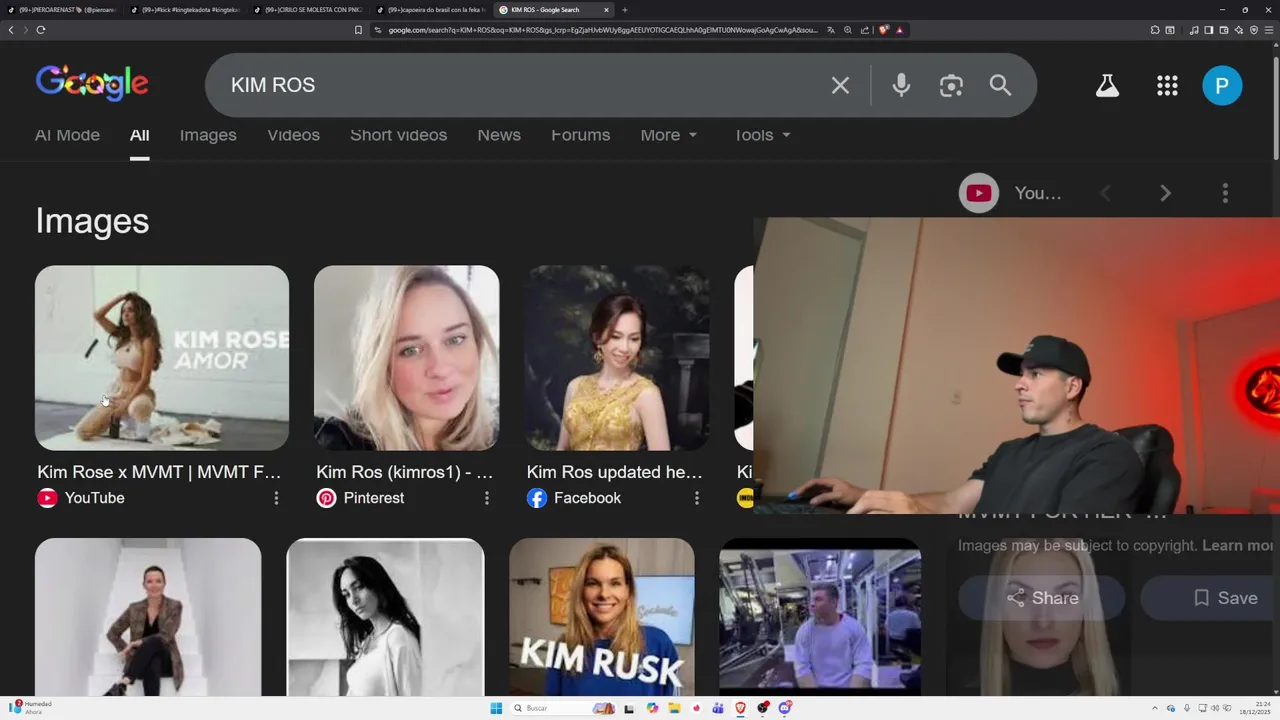This screenshot has width=1280, height=720.
Task: Open the Kim Rose Amor thumbnail
Action: 162,358
